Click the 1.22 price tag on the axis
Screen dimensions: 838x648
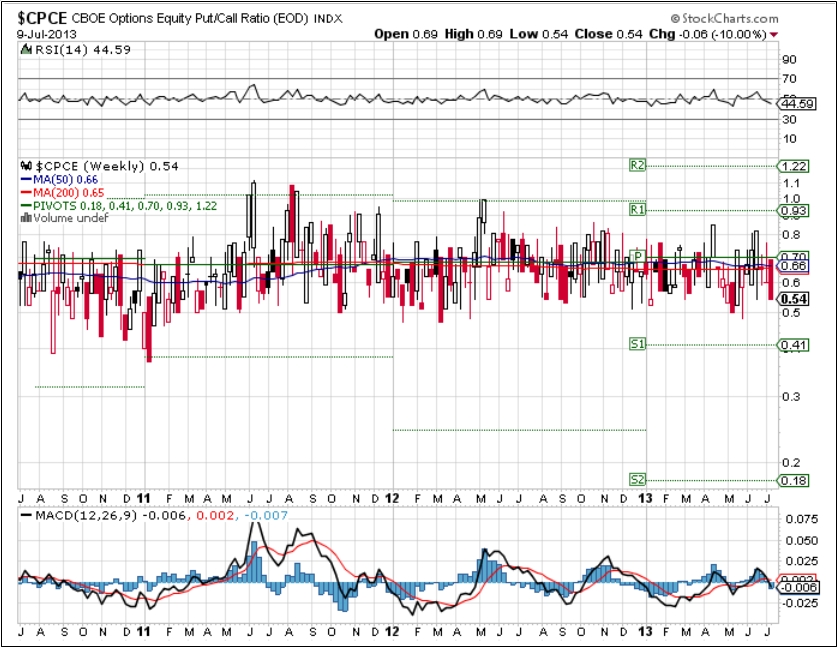click(x=794, y=166)
